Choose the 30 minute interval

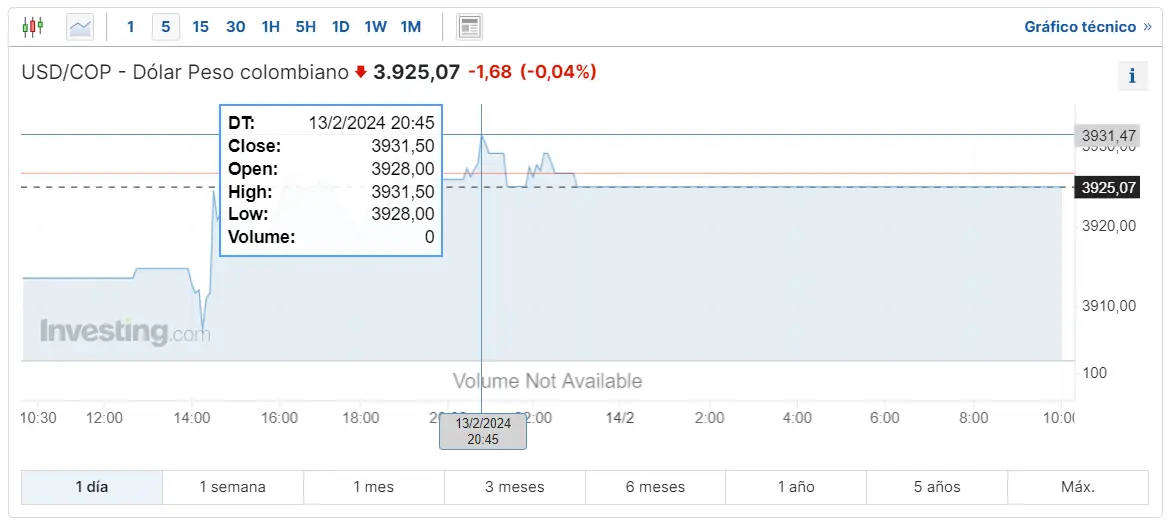(236, 27)
